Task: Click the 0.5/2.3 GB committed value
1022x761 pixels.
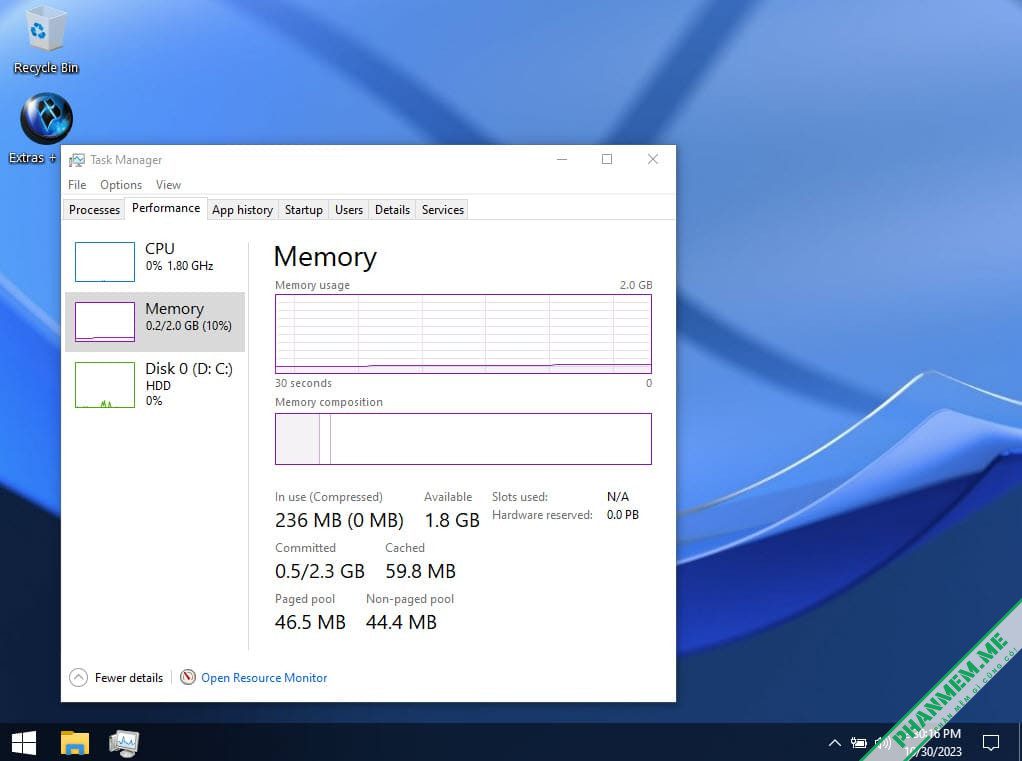Action: tap(319, 571)
